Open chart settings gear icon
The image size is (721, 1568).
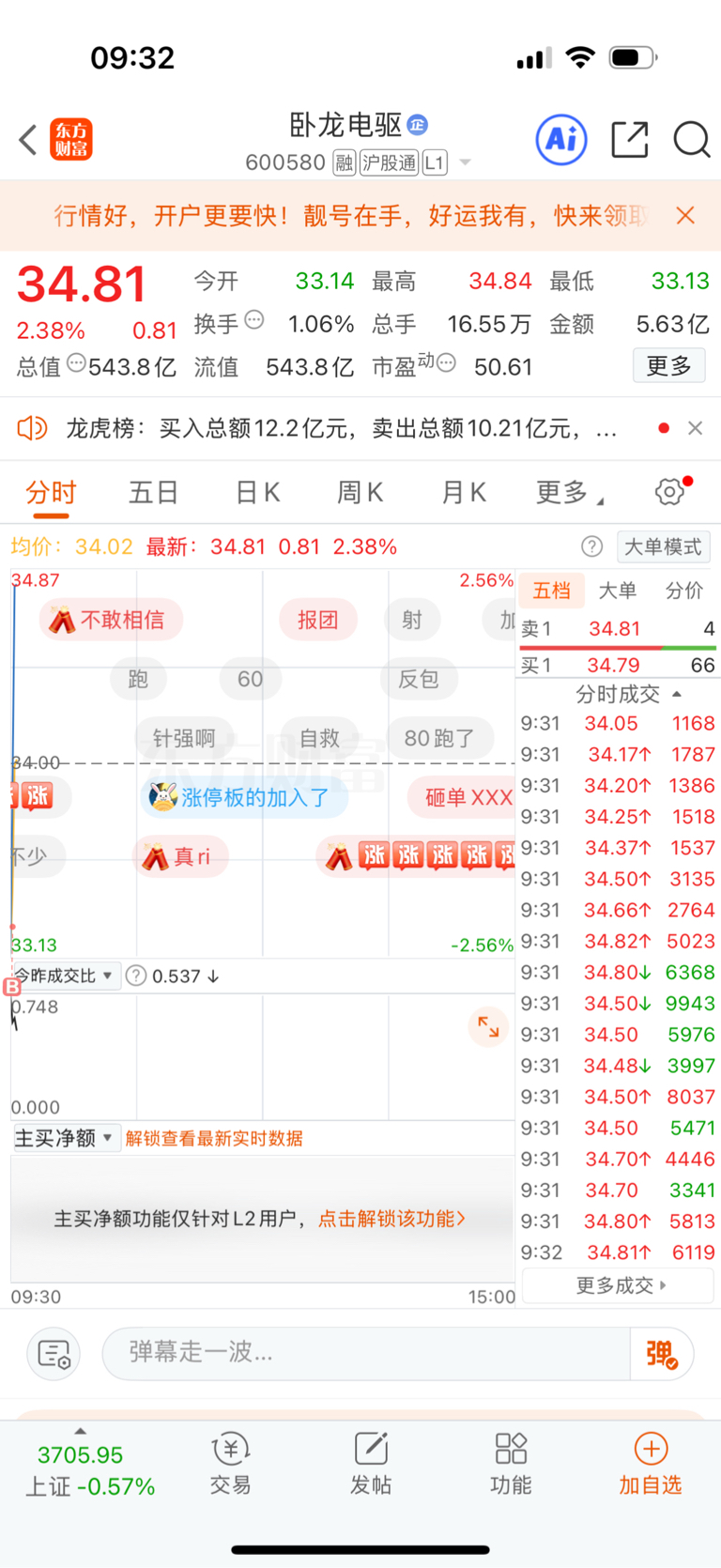pyautogui.click(x=669, y=491)
